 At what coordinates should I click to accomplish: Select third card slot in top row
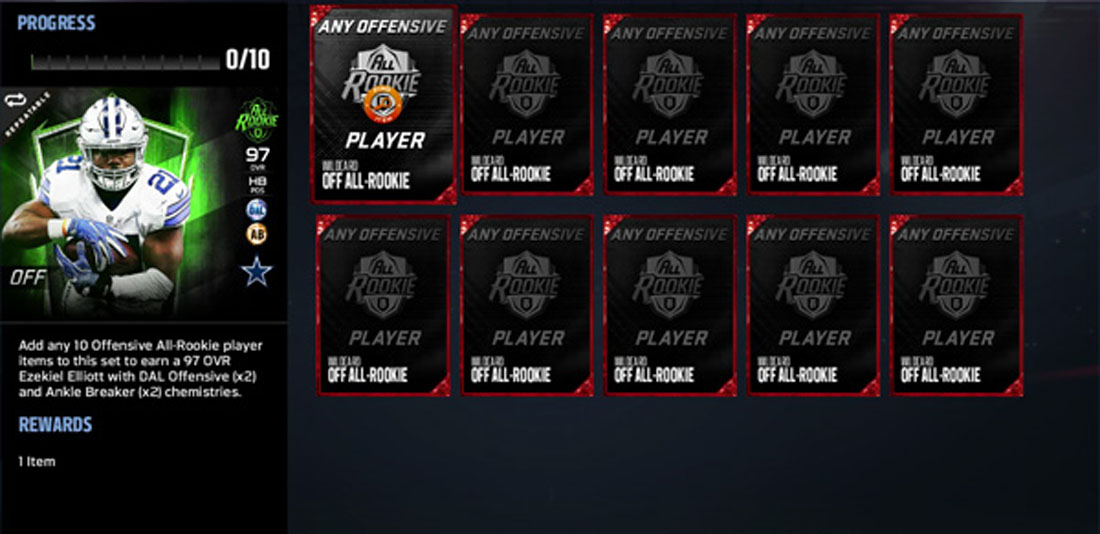point(670,104)
